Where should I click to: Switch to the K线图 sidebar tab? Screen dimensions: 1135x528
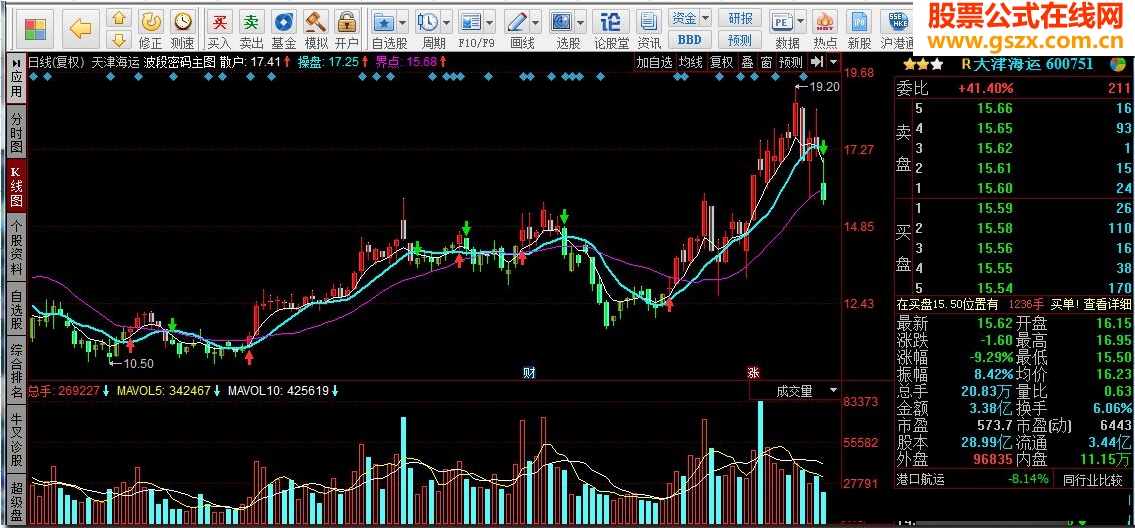(x=16, y=185)
